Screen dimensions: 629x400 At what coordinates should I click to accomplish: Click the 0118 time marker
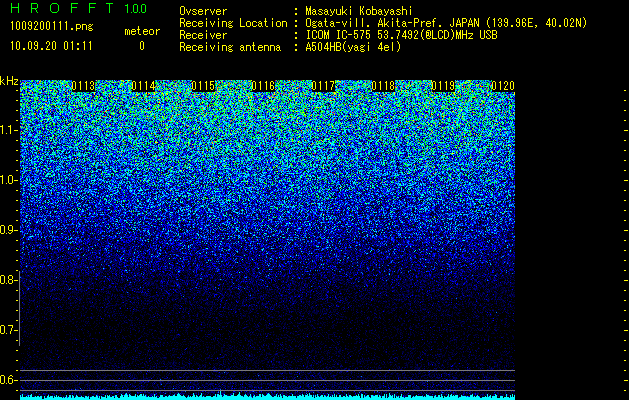[383, 86]
